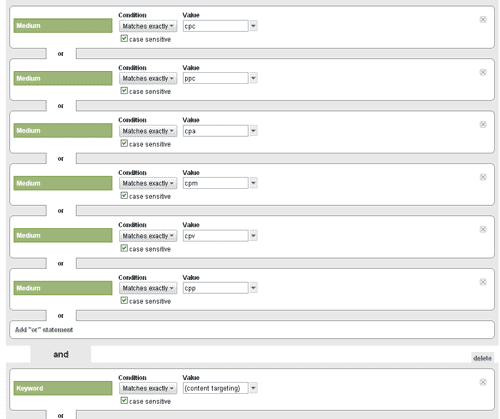Open value suggestions arrow beside cpc field
500x419 pixels.
click(253, 26)
